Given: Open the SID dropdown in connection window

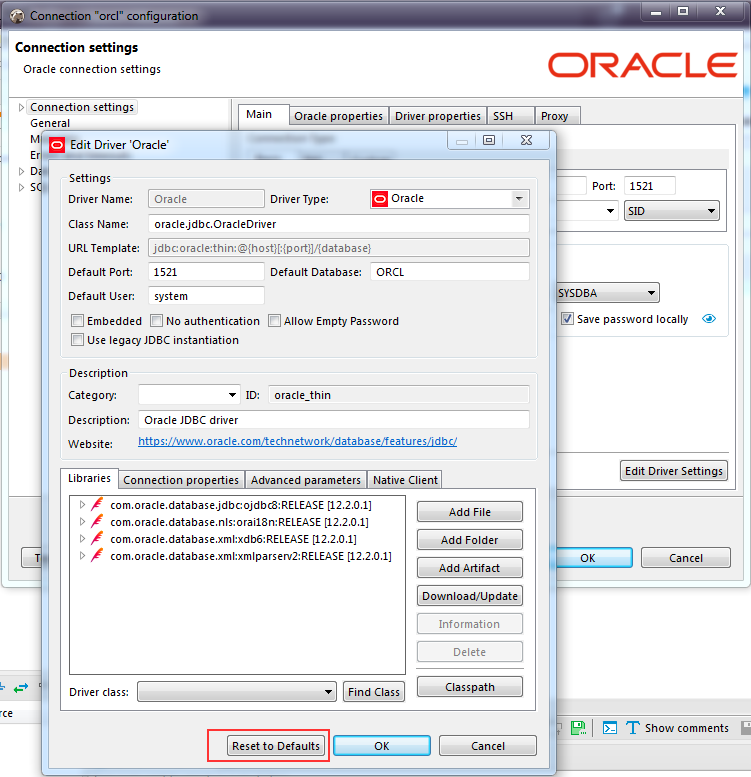Looking at the screenshot, I should [671, 211].
